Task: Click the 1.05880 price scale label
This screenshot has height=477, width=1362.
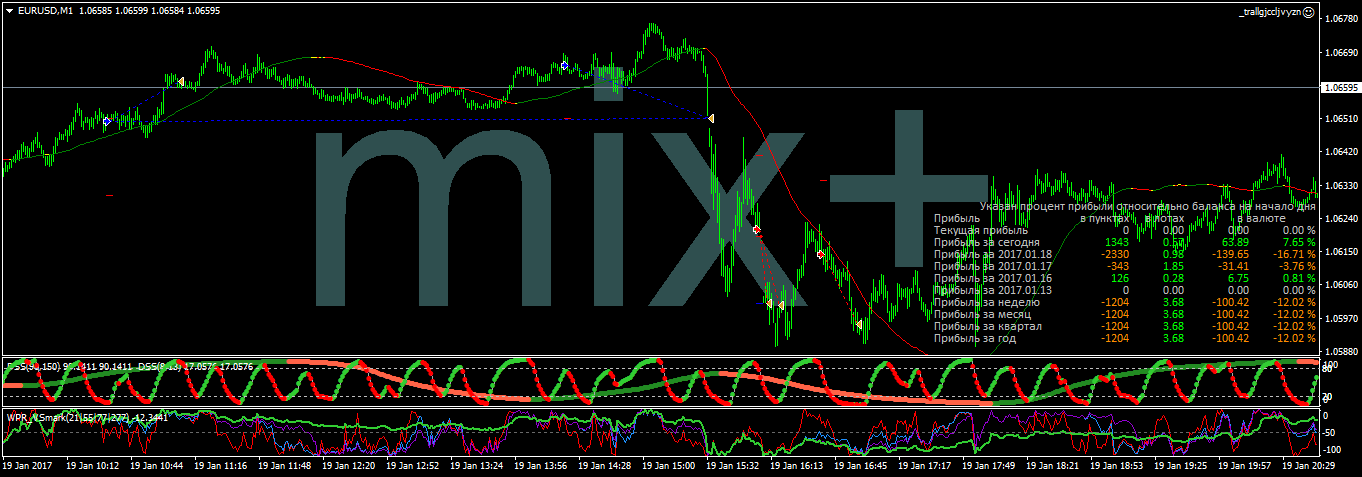Action: pos(1341,352)
